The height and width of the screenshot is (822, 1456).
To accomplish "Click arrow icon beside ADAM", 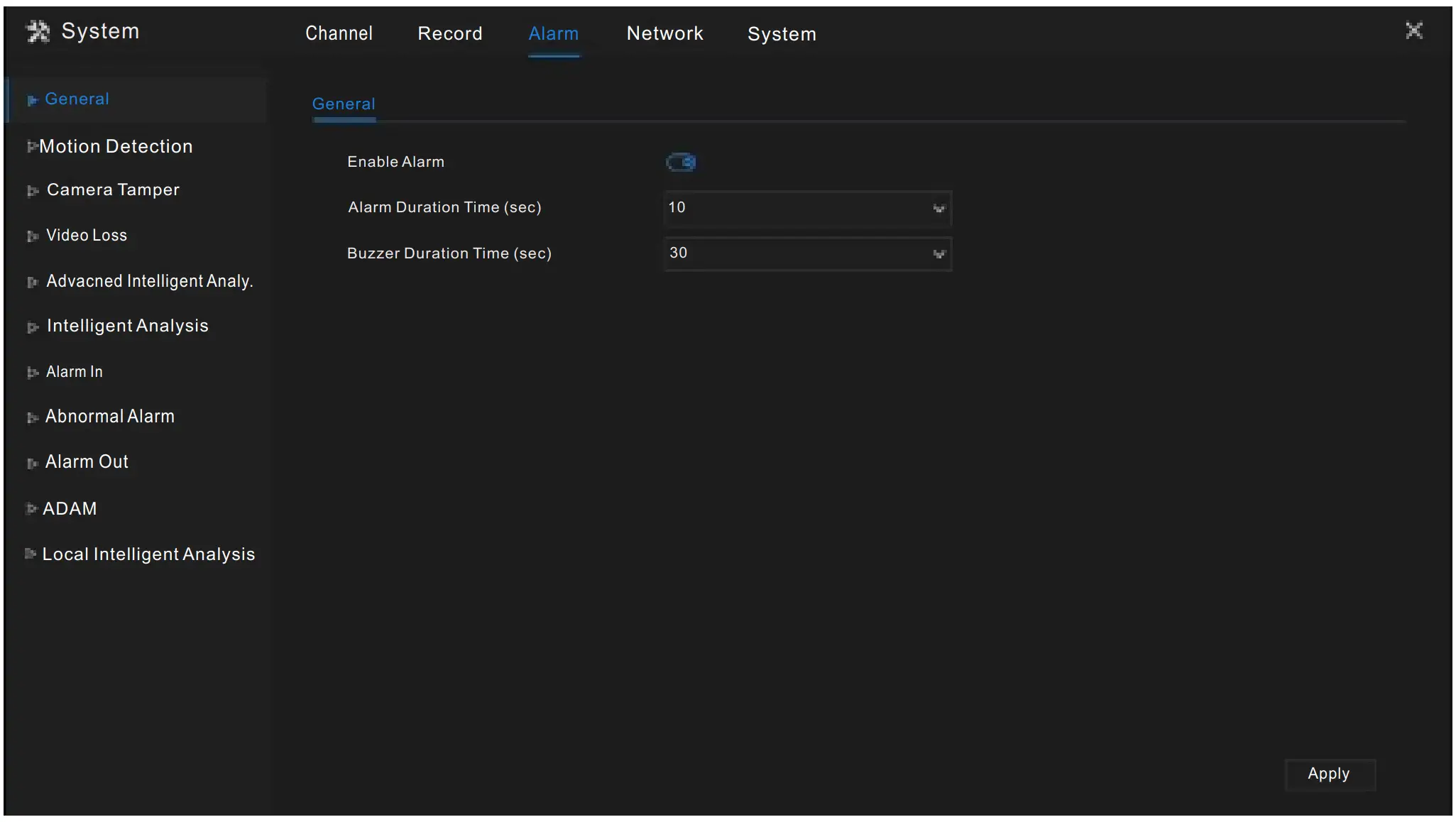I will [31, 509].
